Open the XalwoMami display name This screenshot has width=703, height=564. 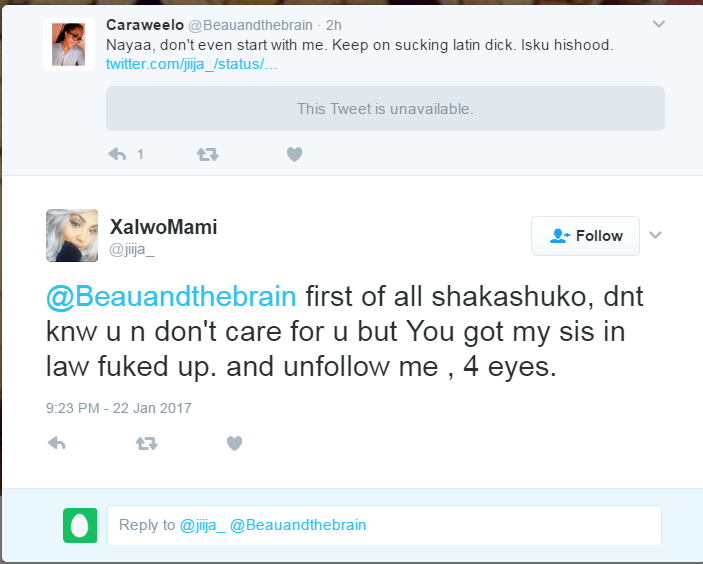point(163,227)
